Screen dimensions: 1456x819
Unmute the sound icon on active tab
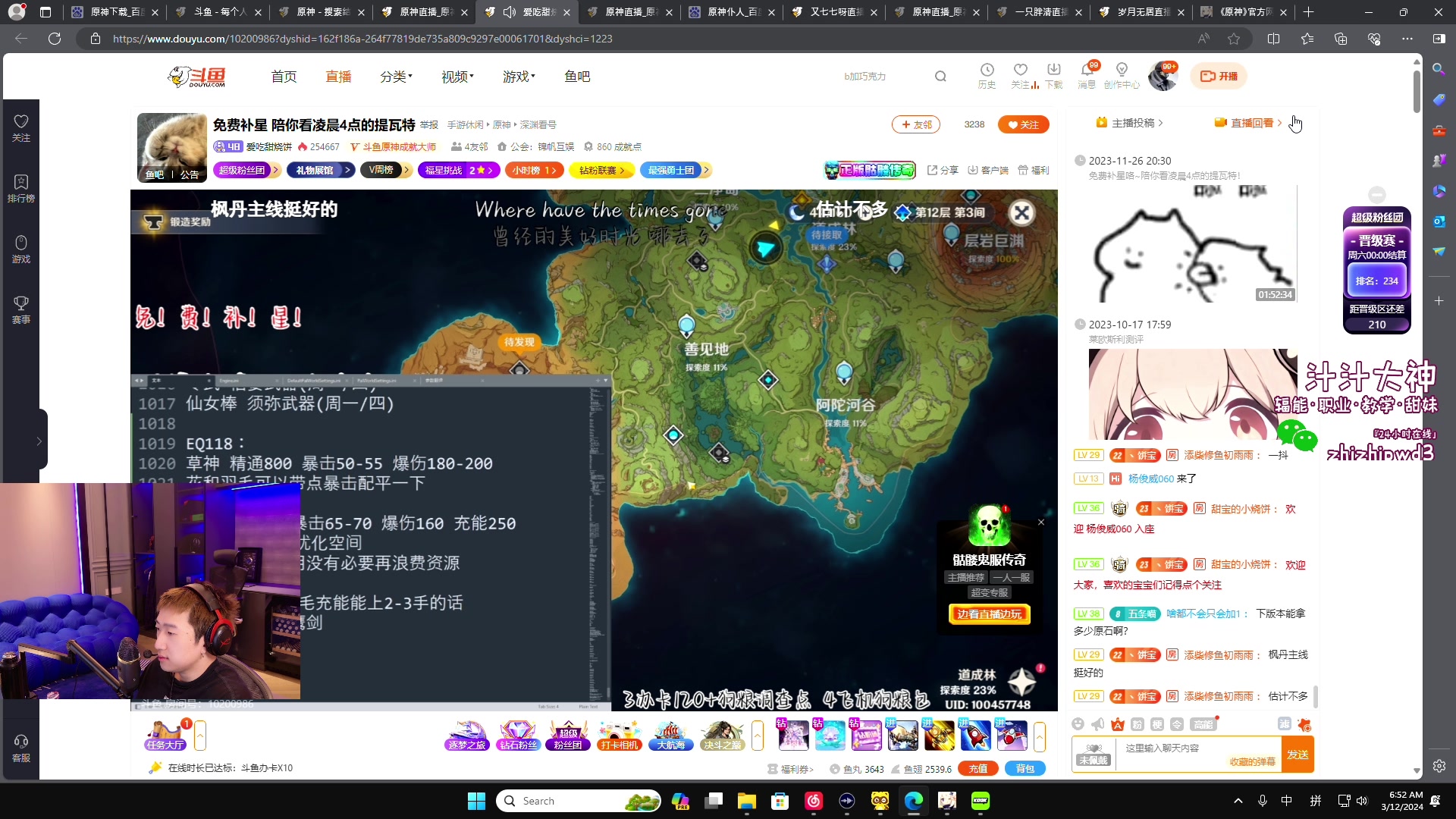click(509, 12)
